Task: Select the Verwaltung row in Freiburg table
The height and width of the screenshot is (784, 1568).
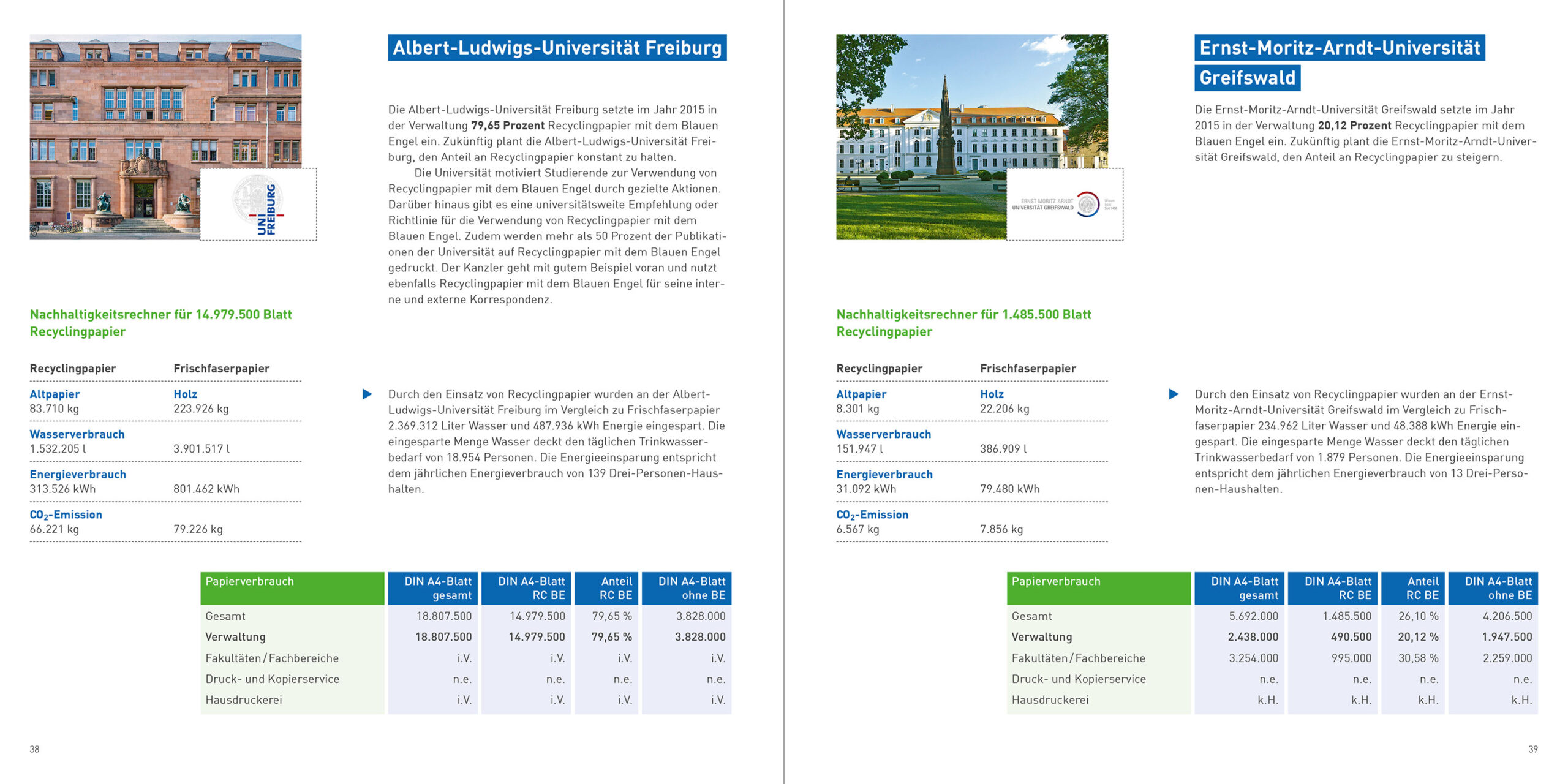Action: point(236,637)
